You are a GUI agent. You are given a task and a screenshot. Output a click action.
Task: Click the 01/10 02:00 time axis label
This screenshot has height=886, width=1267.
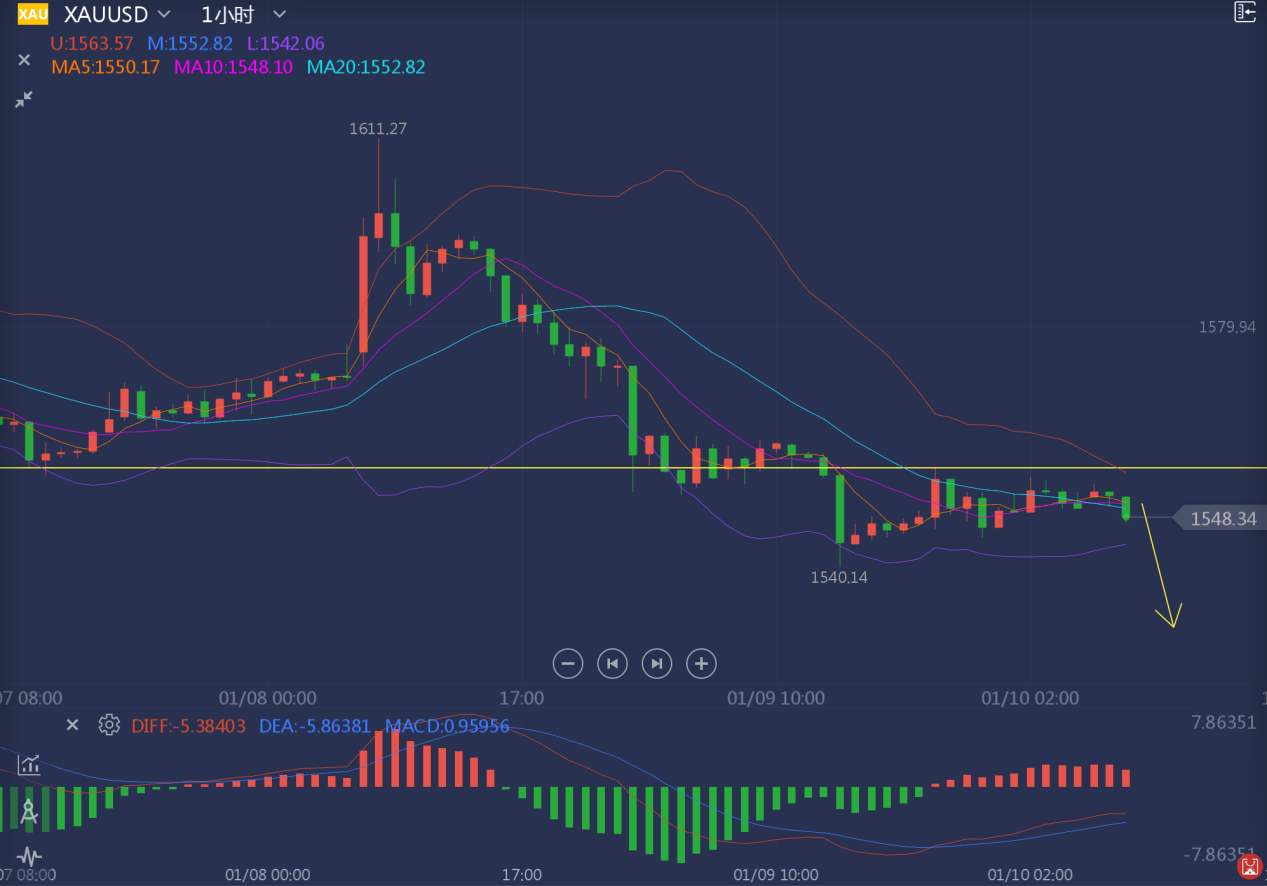tap(1031, 698)
